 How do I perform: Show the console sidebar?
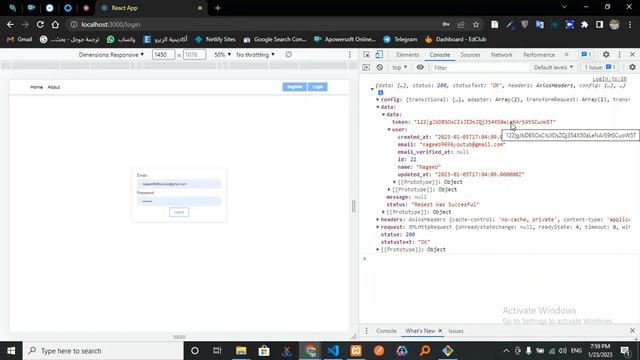point(366,67)
